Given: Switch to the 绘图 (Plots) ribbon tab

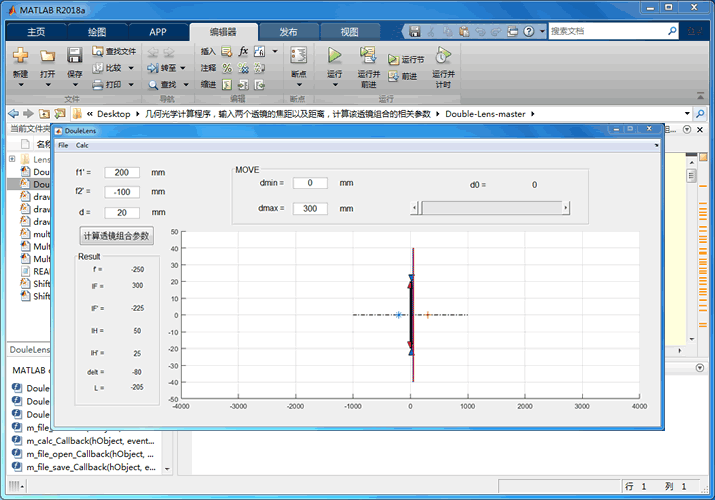Looking at the screenshot, I should point(97,31).
